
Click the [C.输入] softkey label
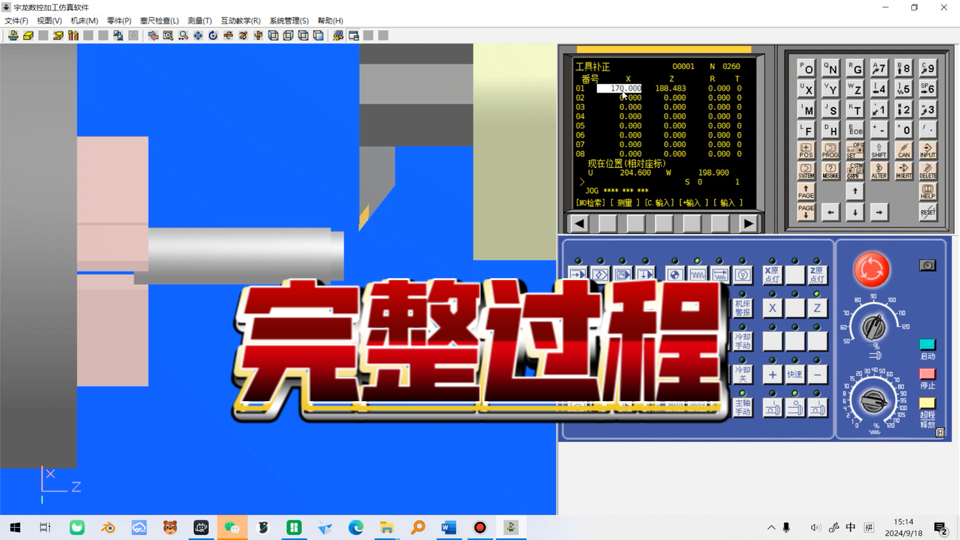(658, 203)
